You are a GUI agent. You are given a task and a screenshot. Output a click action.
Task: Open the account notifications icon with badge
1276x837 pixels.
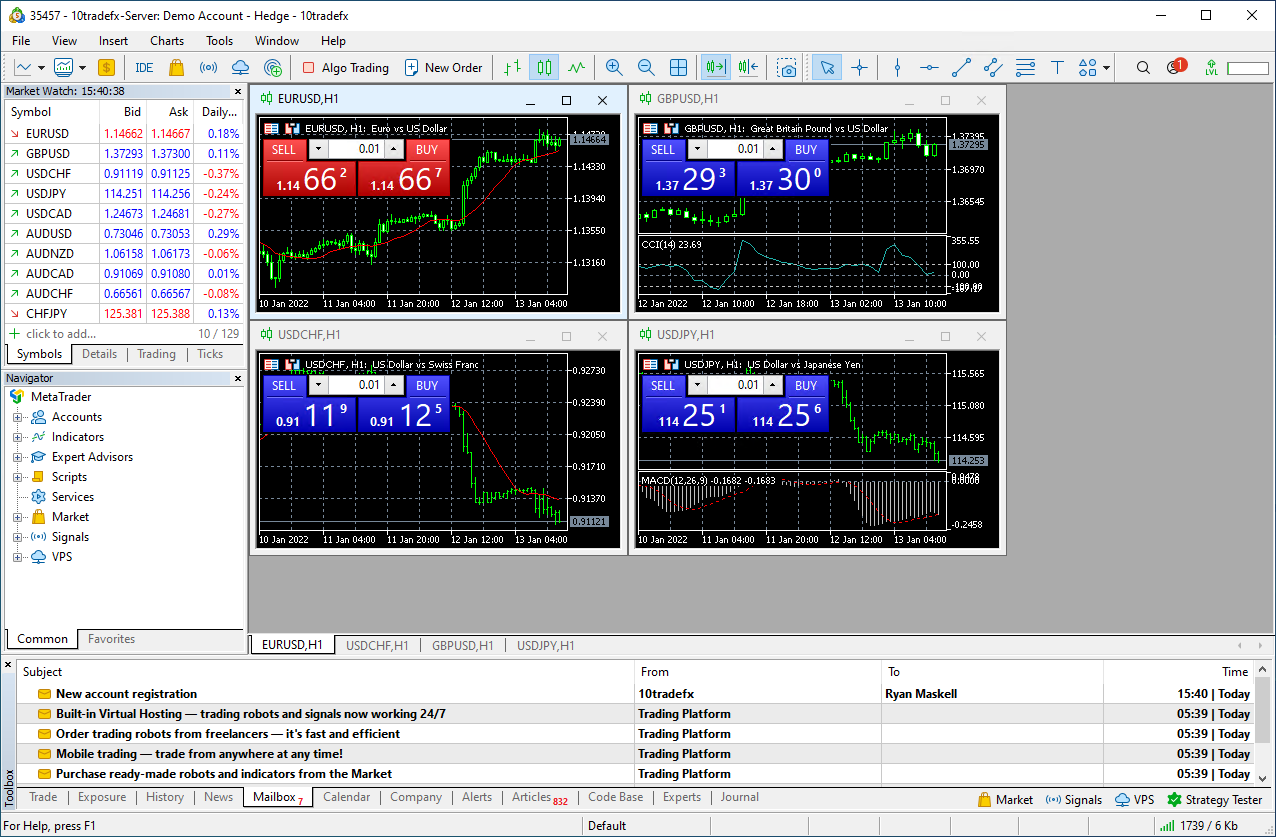[1175, 67]
